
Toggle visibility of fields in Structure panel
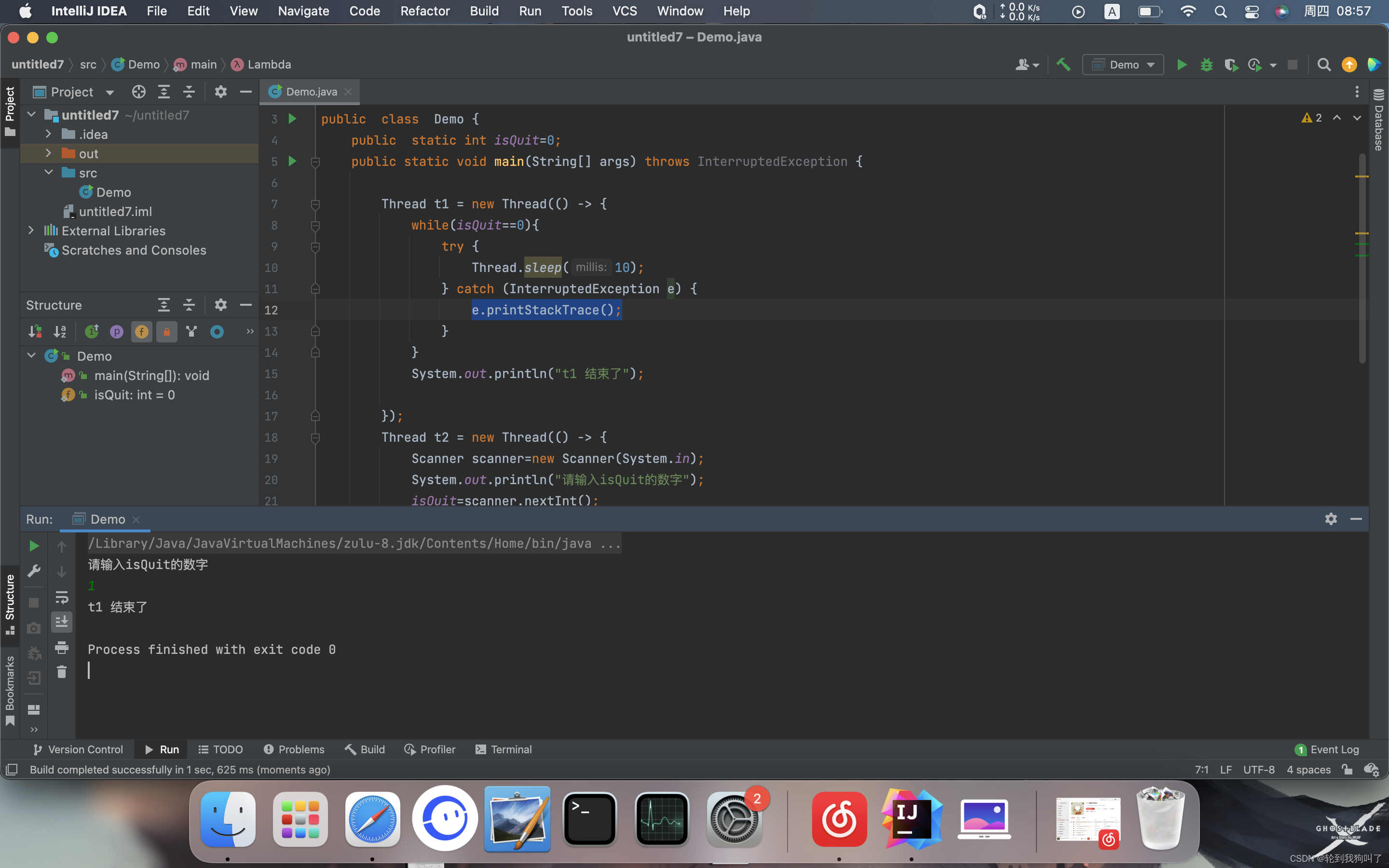[141, 331]
